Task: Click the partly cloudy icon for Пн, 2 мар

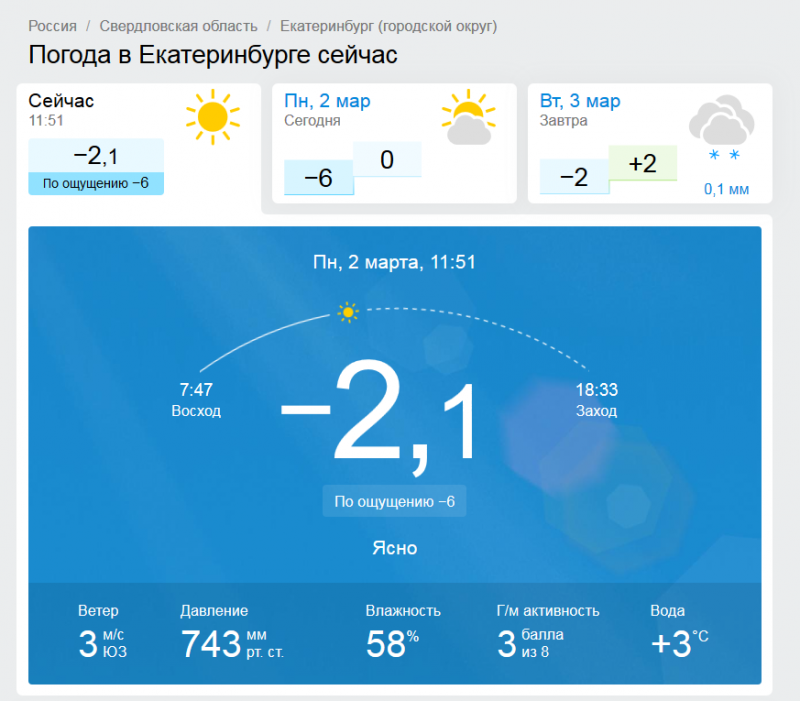Action: [x=468, y=117]
